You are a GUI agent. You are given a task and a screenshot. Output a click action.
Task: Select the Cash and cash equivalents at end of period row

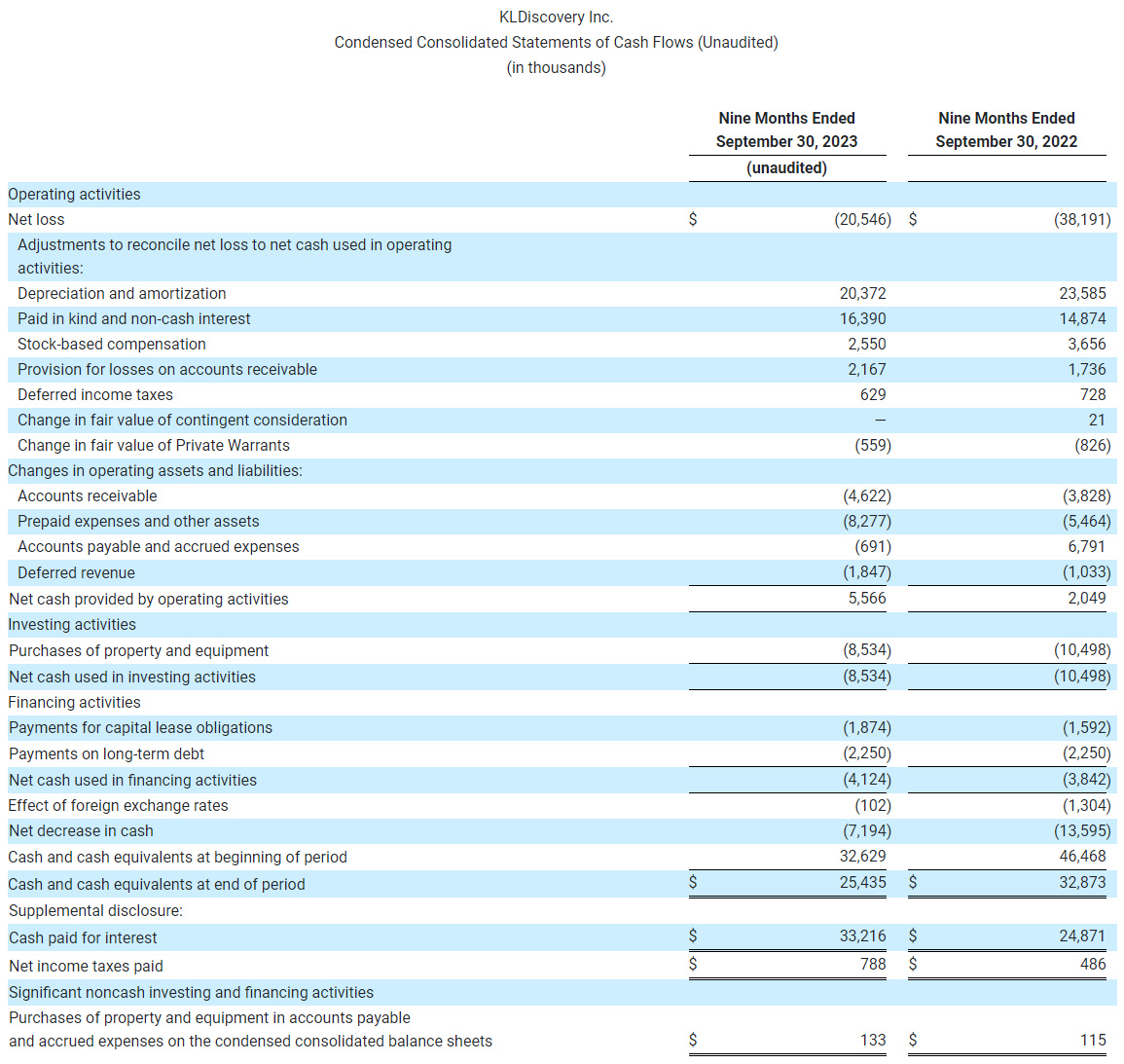pyautogui.click(x=157, y=883)
